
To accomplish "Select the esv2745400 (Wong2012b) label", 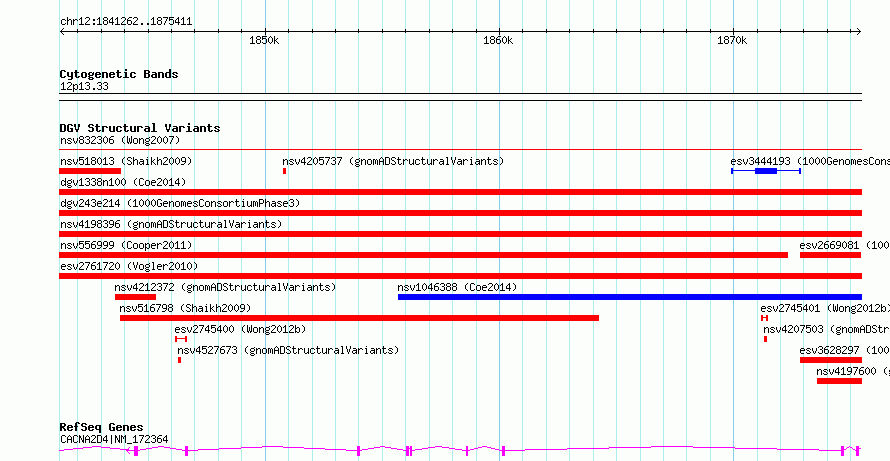I will tap(241, 329).
